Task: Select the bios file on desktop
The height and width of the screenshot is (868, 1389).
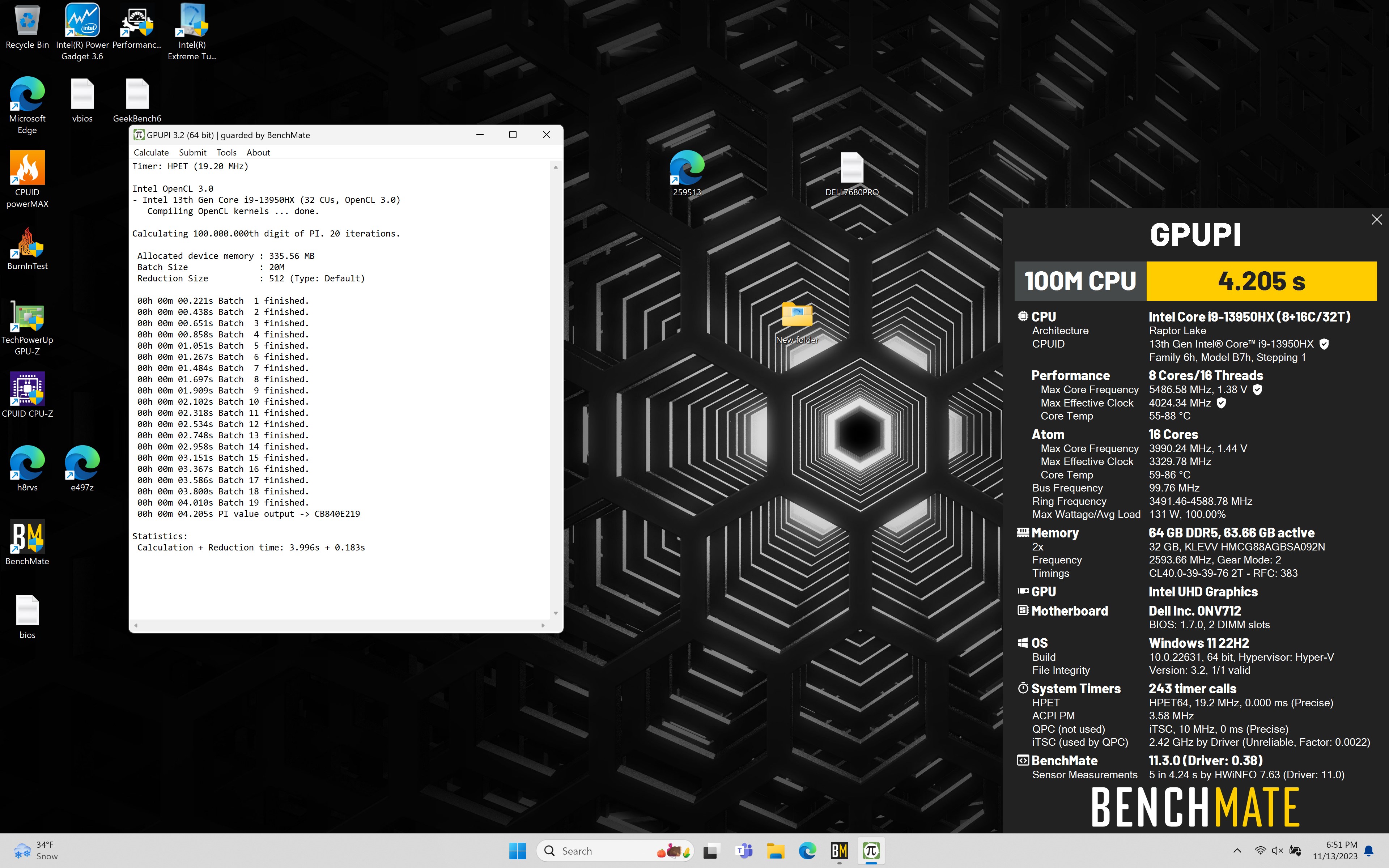Action: click(27, 617)
